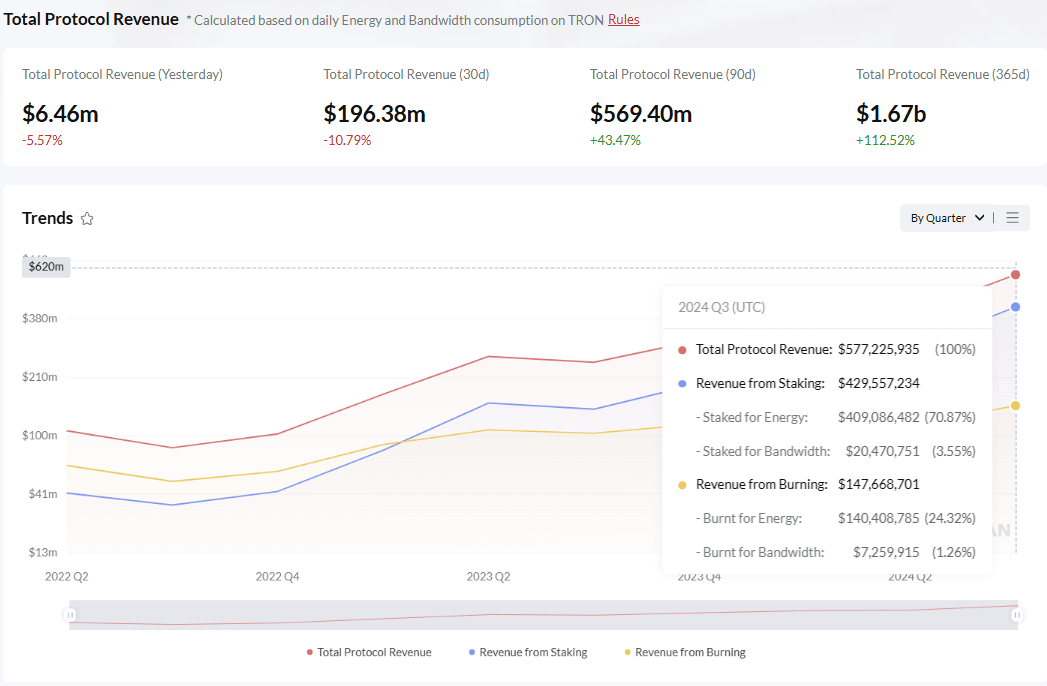The image size is (1047, 686).
Task: Click the 2023 Q2 axis label
Action: click(487, 576)
